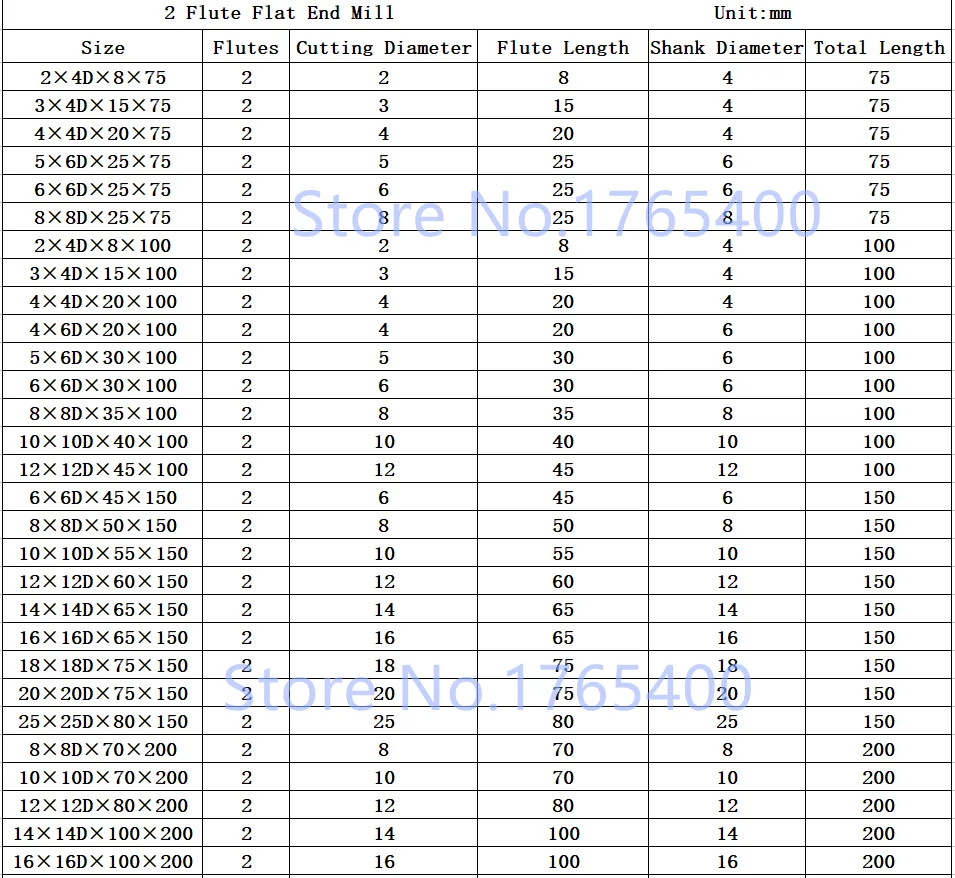Click shank diameter 6 in 4×6D×20×100 row

[727, 329]
